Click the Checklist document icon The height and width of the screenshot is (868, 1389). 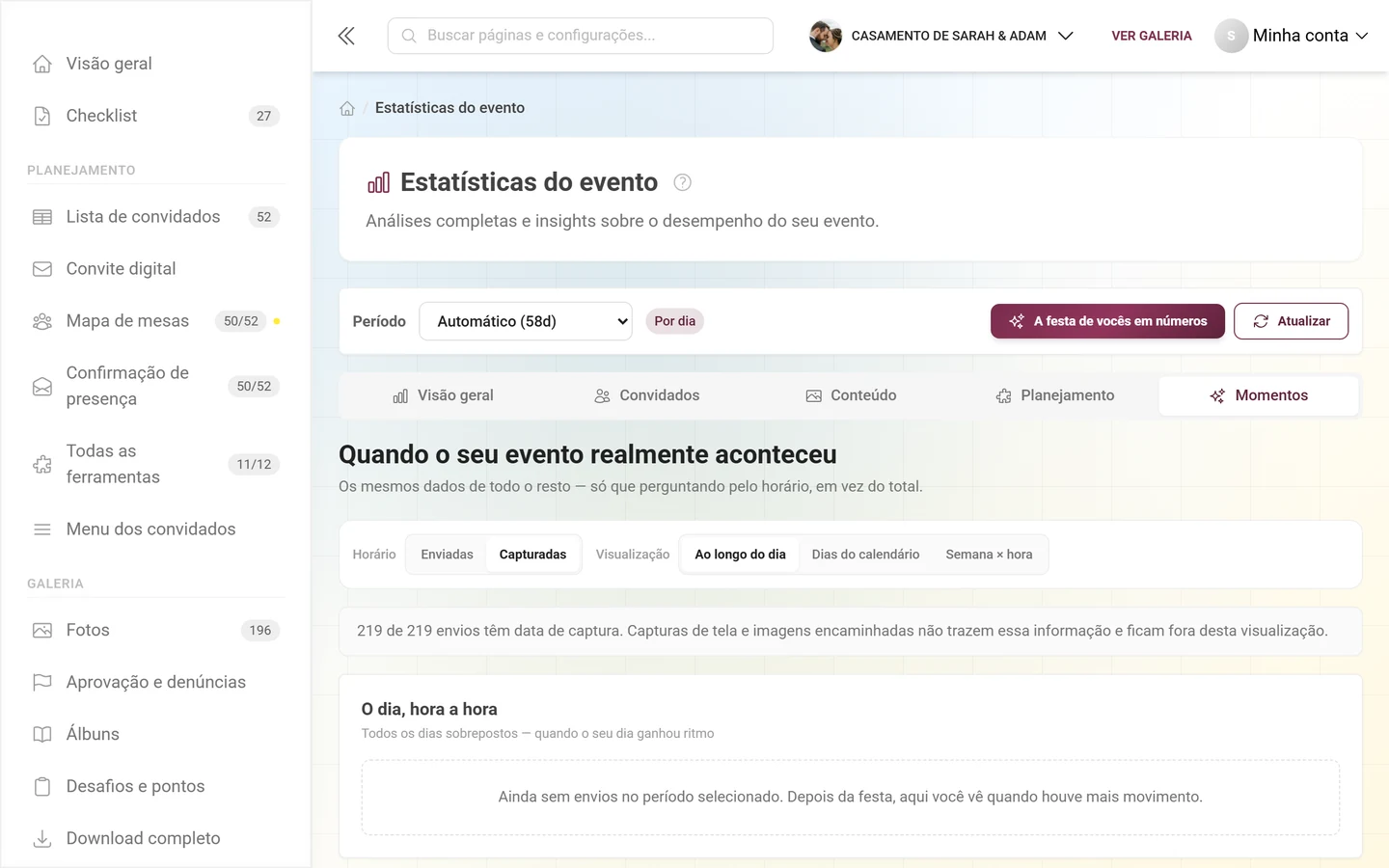click(42, 116)
